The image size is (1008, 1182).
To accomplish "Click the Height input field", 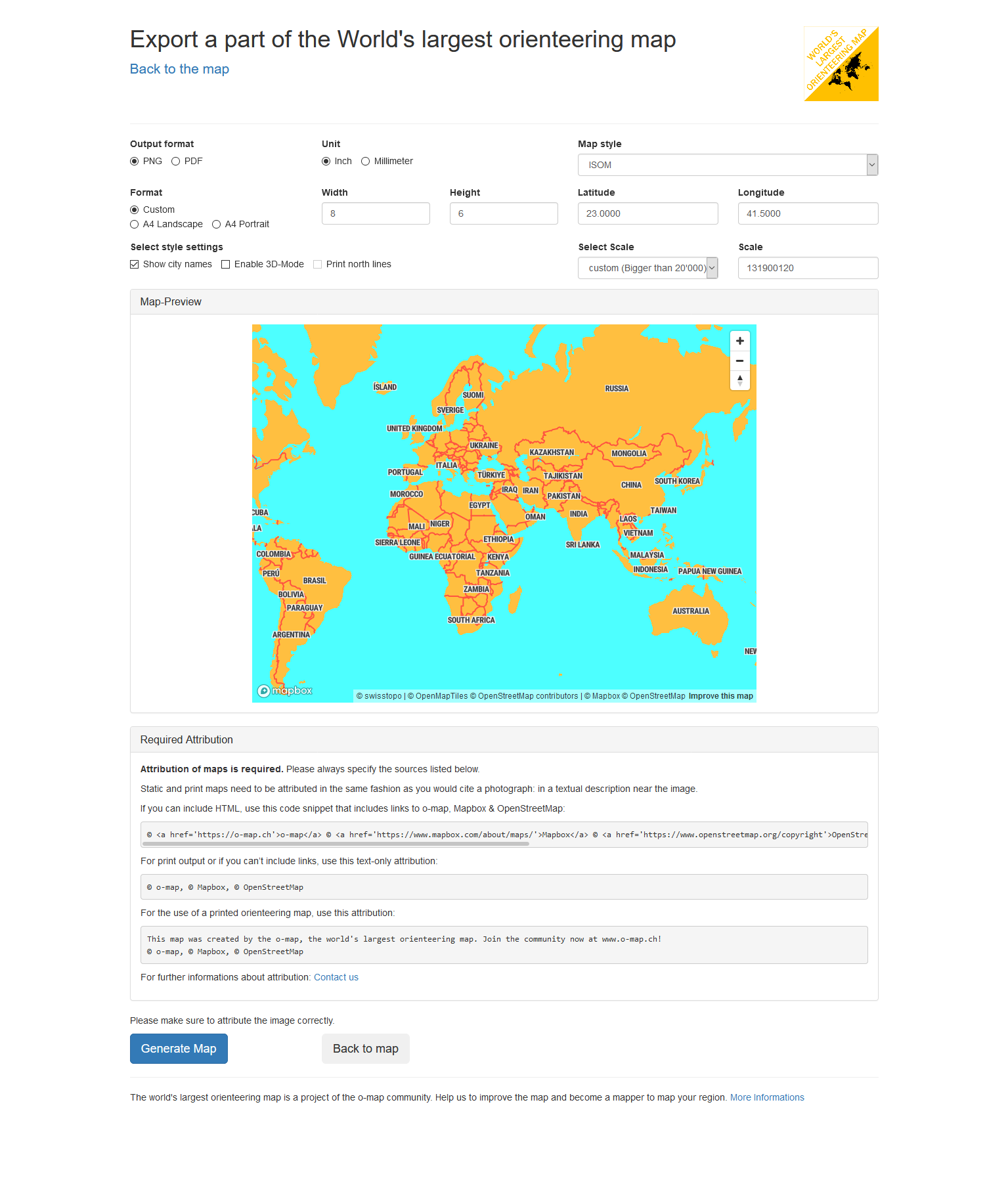I will coord(504,213).
